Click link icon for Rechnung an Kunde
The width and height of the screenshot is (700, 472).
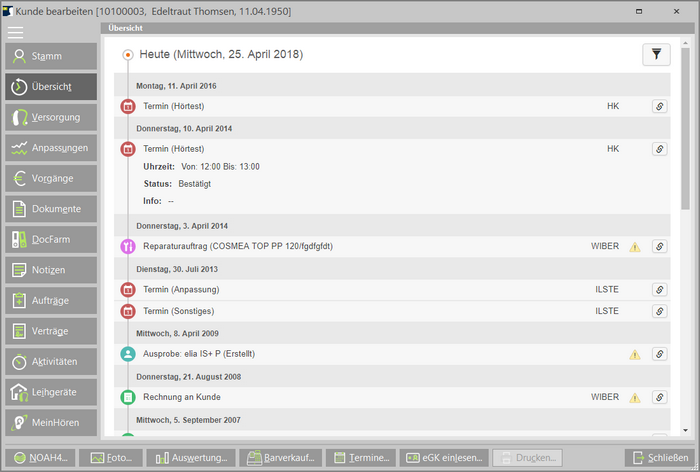[659, 397]
